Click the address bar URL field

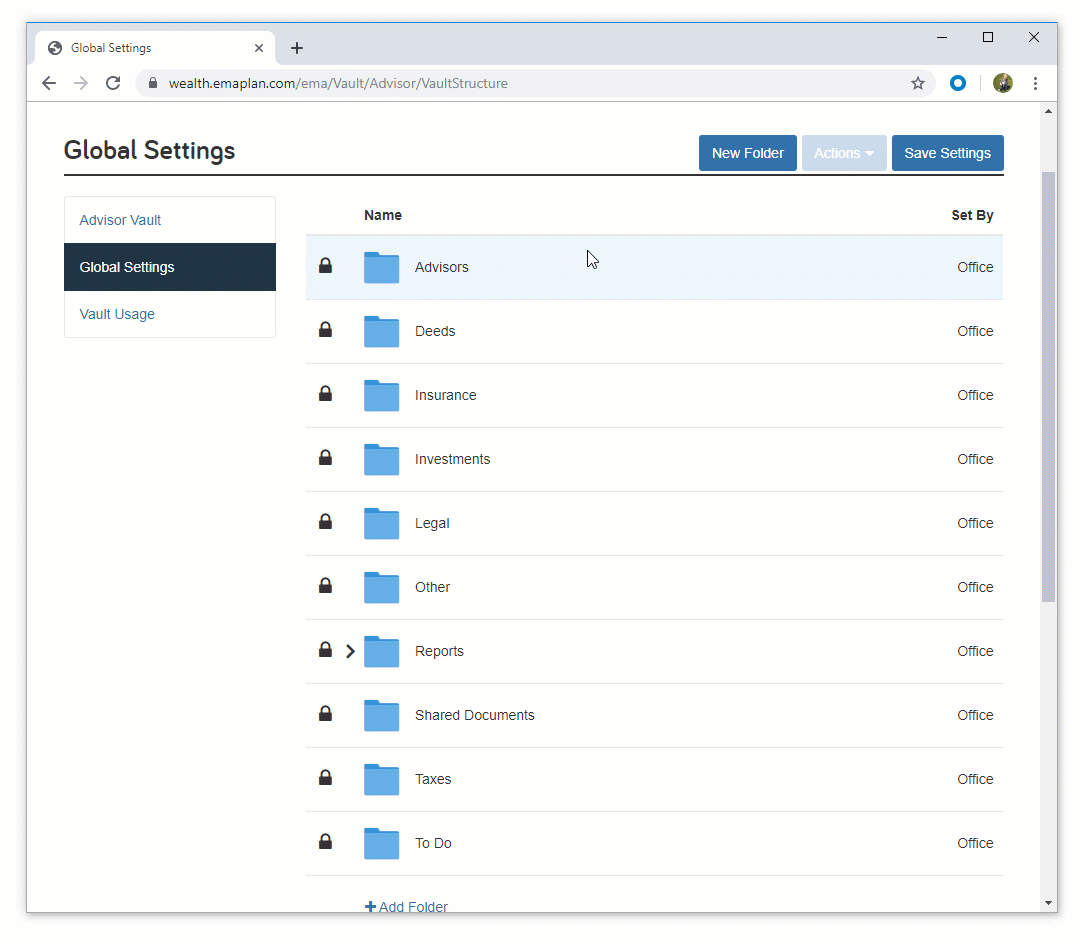pyautogui.click(x=536, y=83)
